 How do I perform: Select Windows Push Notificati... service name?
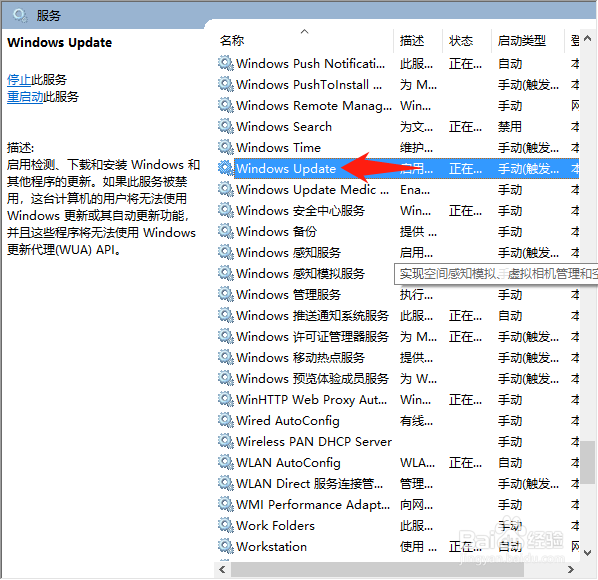click(x=310, y=63)
